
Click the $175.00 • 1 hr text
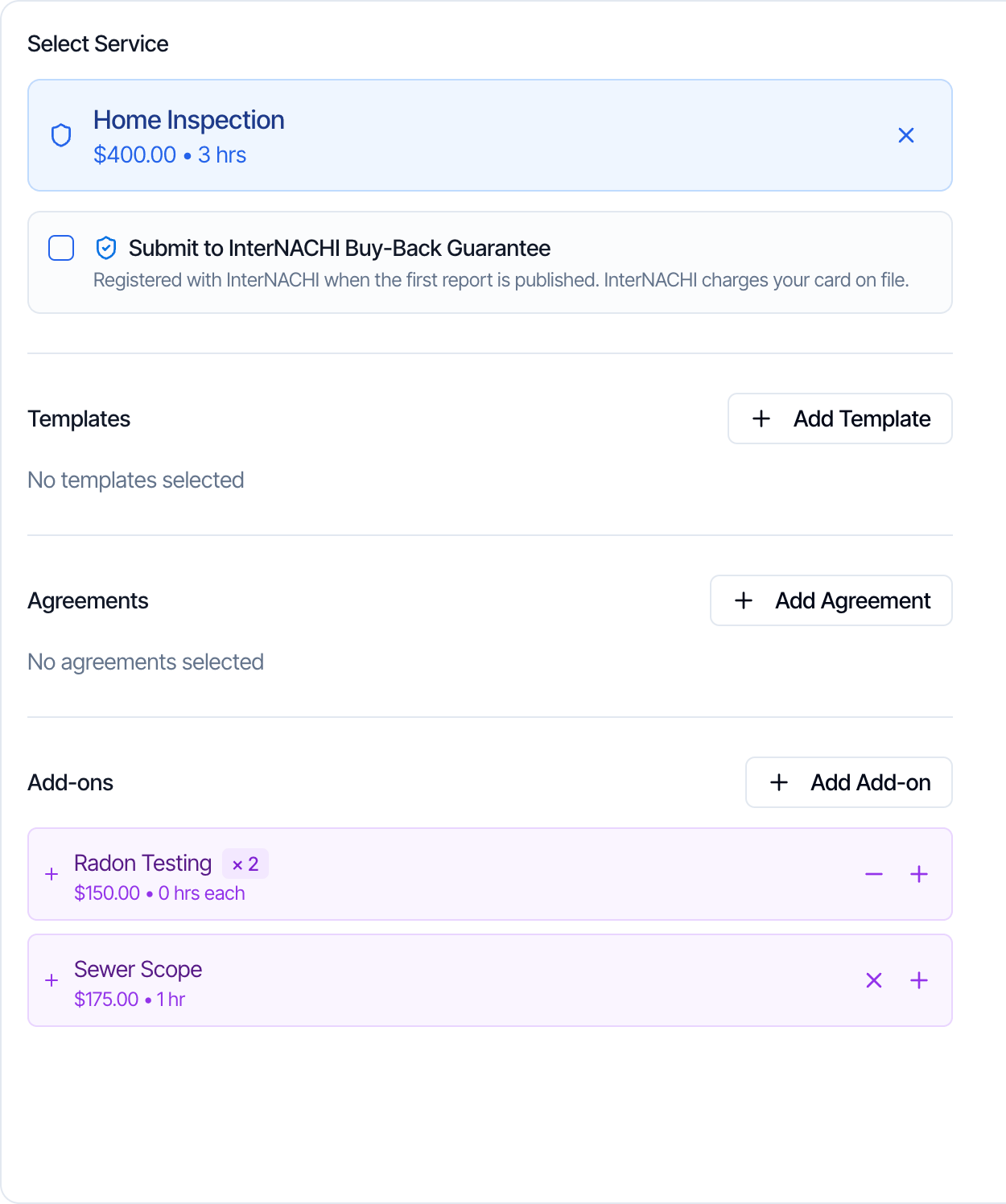[x=130, y=1000]
